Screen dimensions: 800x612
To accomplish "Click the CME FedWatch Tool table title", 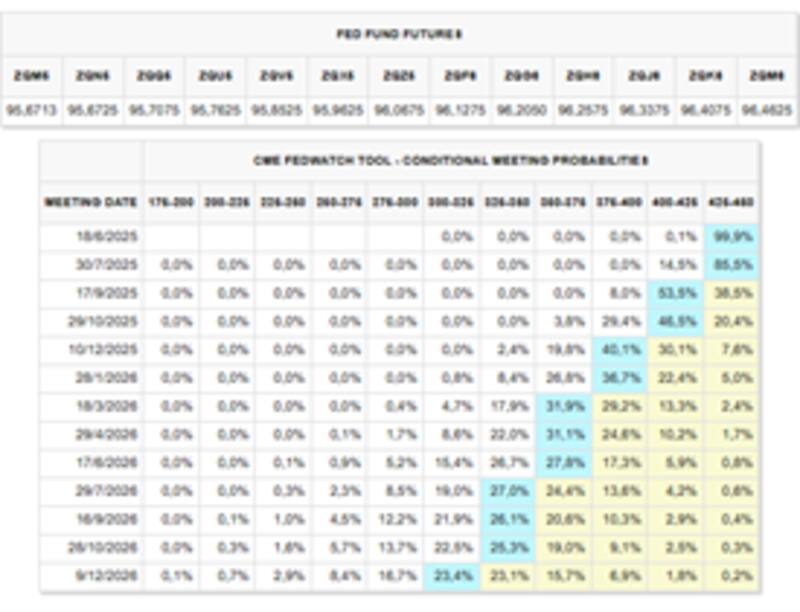I will [x=450, y=160].
